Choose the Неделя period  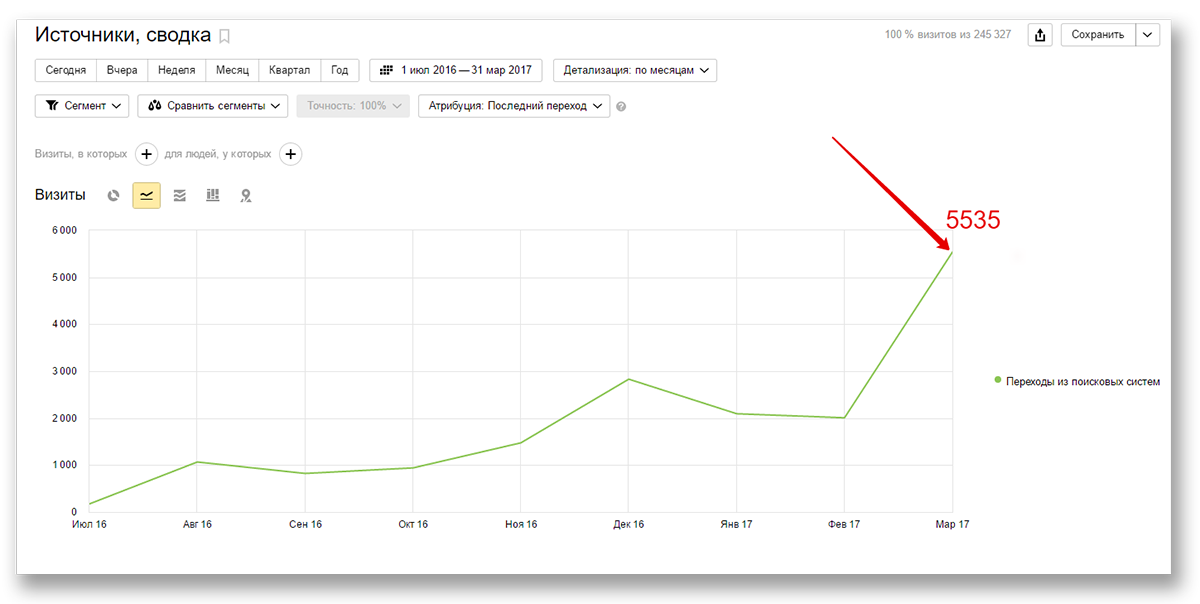click(x=177, y=70)
